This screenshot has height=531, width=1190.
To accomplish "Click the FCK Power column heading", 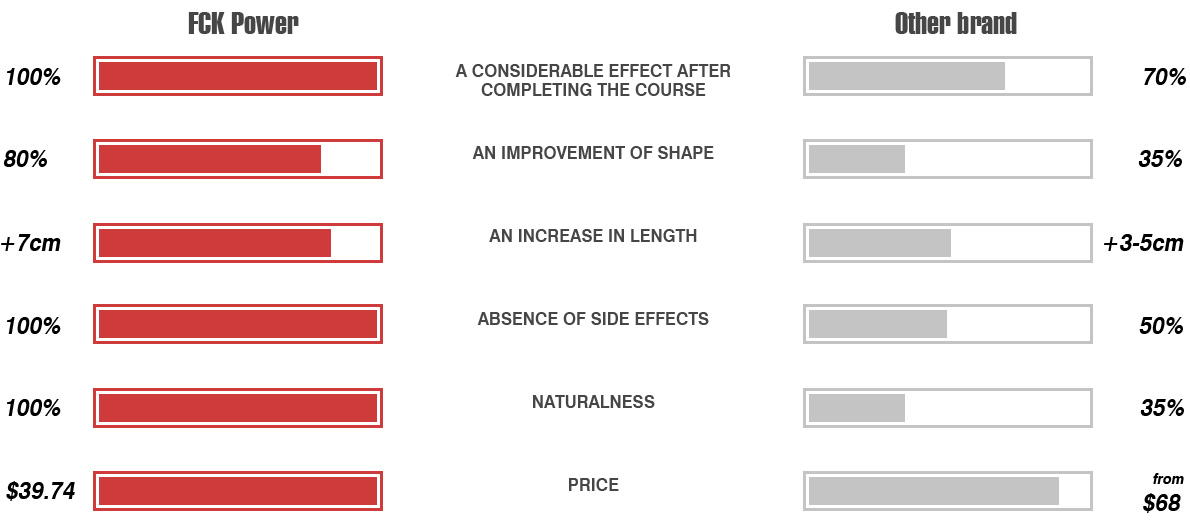I will pos(243,24).
